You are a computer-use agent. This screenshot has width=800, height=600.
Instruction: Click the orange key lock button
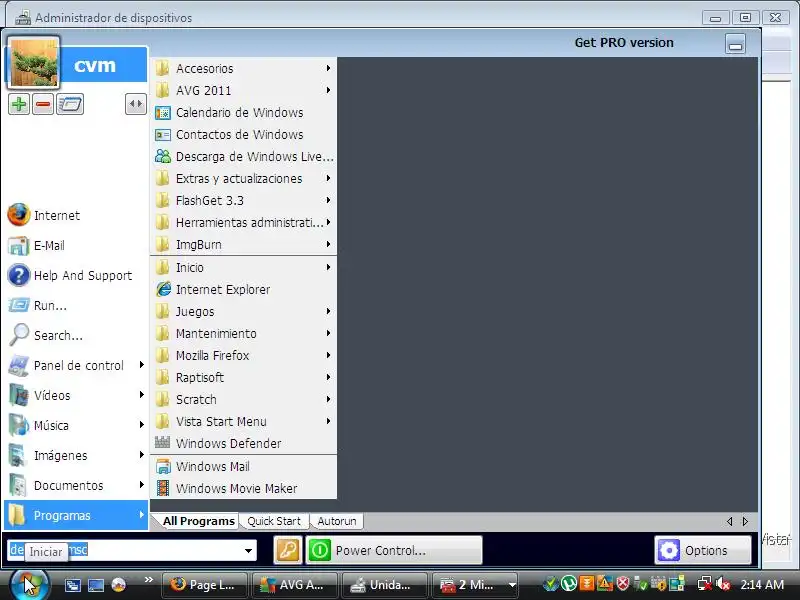pyautogui.click(x=288, y=550)
